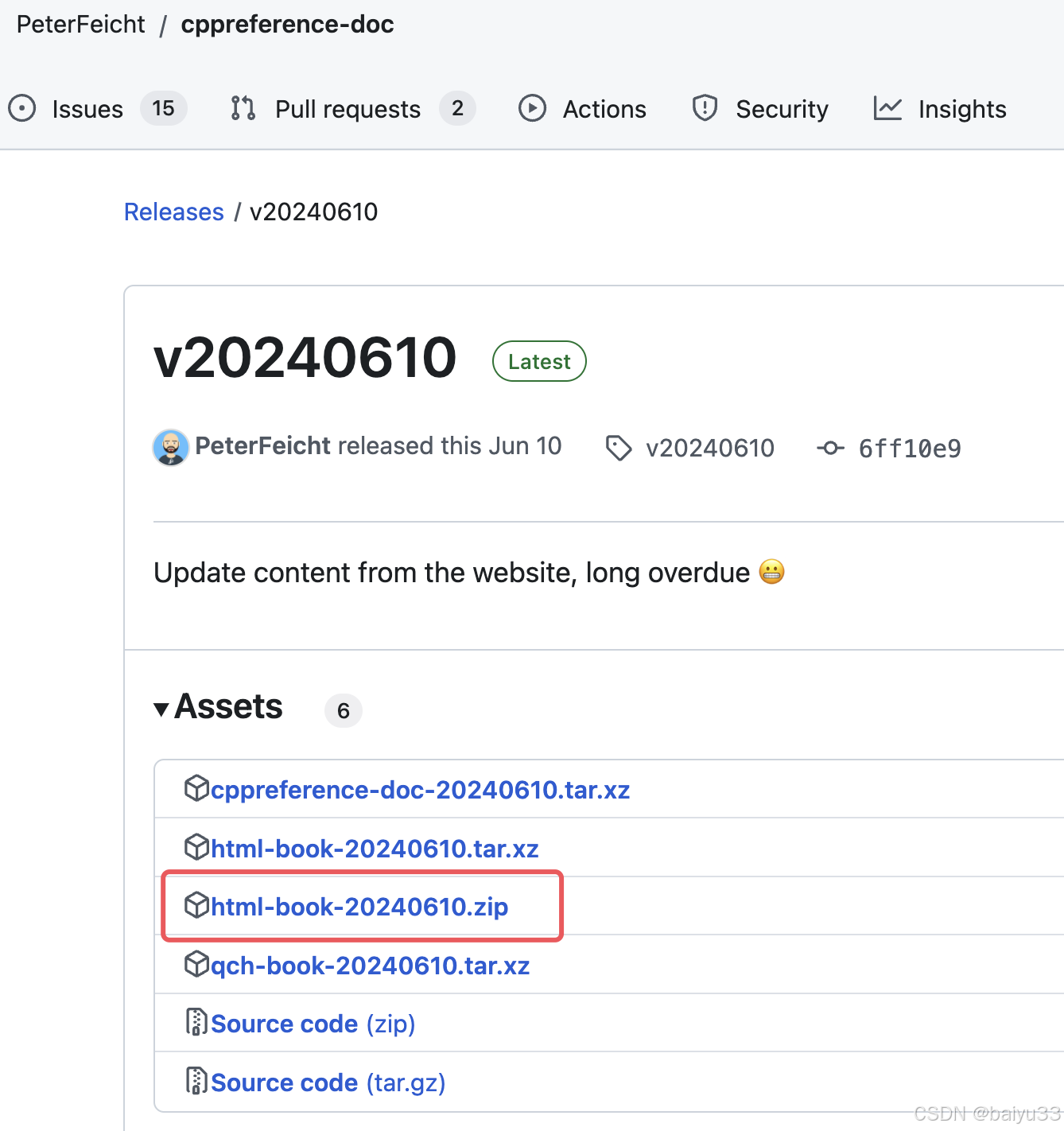Click package icon of html-book-20240610.zip
The image size is (1064, 1131).
[x=196, y=905]
